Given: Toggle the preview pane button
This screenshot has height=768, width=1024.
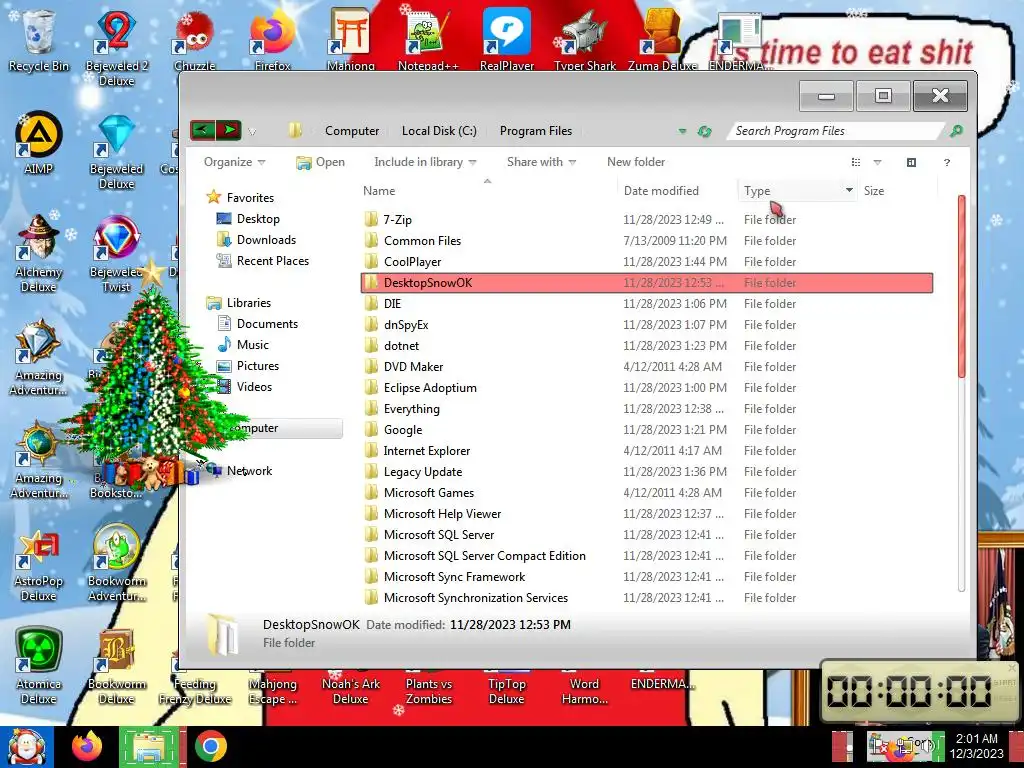Looking at the screenshot, I should pos(911,162).
